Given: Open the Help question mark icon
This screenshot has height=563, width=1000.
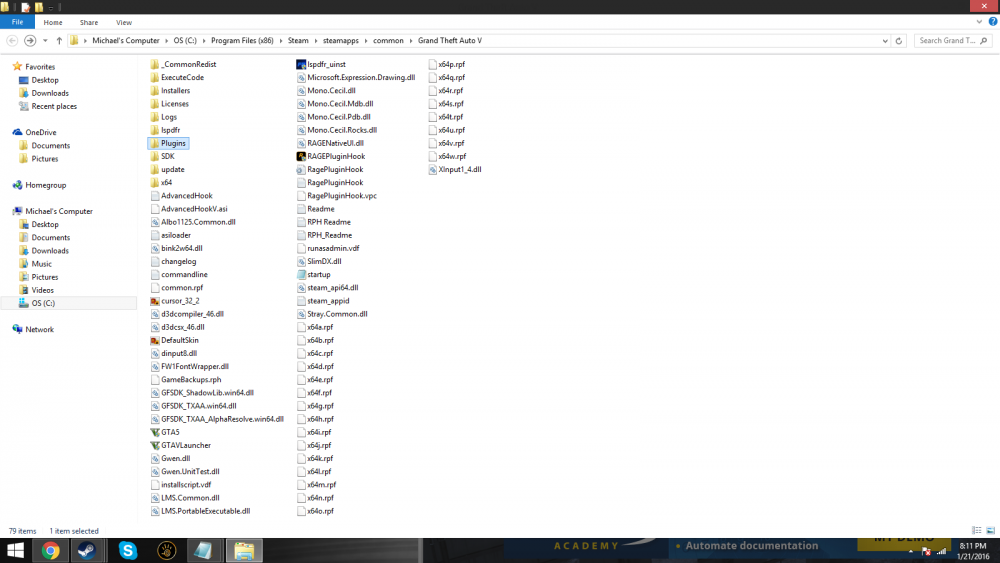Looking at the screenshot, I should click(x=992, y=22).
